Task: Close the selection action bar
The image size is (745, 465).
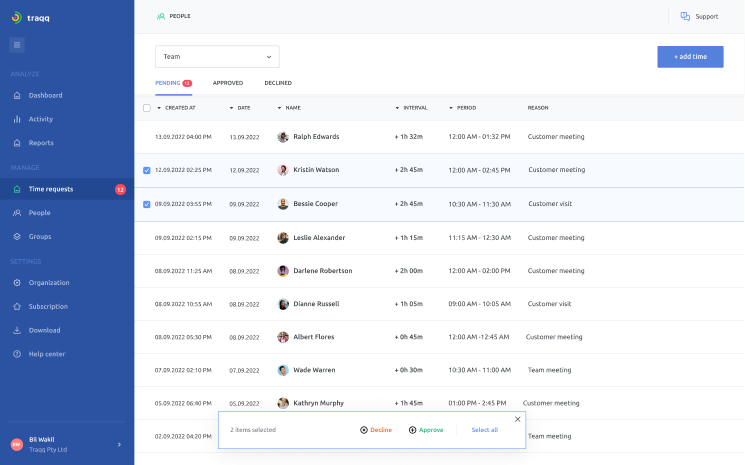Action: pos(517,419)
